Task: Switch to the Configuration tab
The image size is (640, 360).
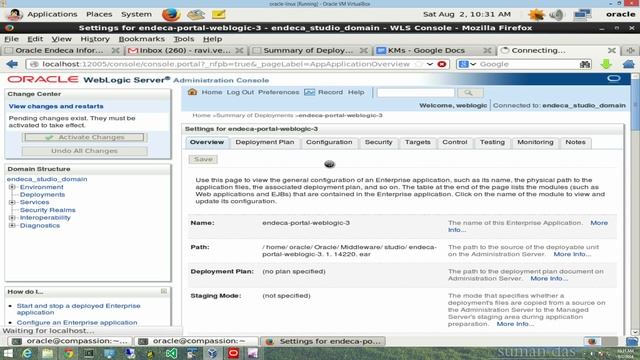Action: coord(329,142)
